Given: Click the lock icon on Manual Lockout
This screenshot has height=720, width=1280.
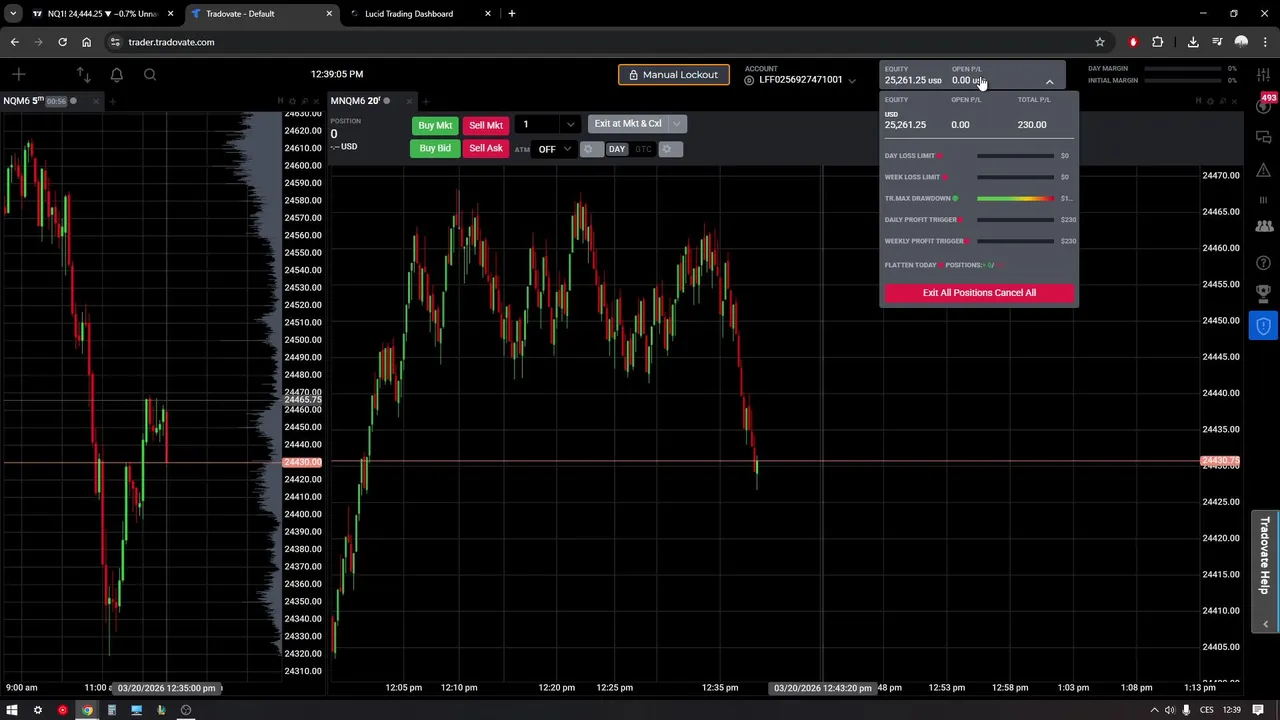Looking at the screenshot, I should (x=633, y=75).
